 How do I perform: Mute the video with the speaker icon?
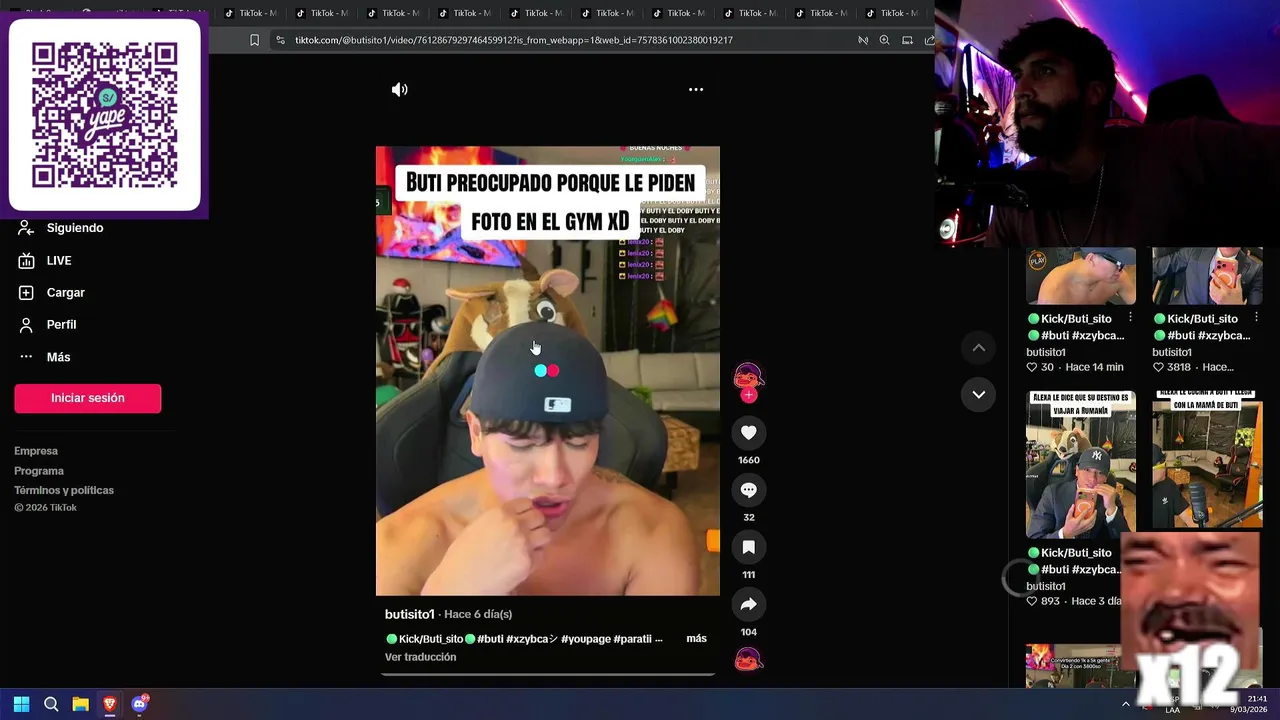pos(400,90)
